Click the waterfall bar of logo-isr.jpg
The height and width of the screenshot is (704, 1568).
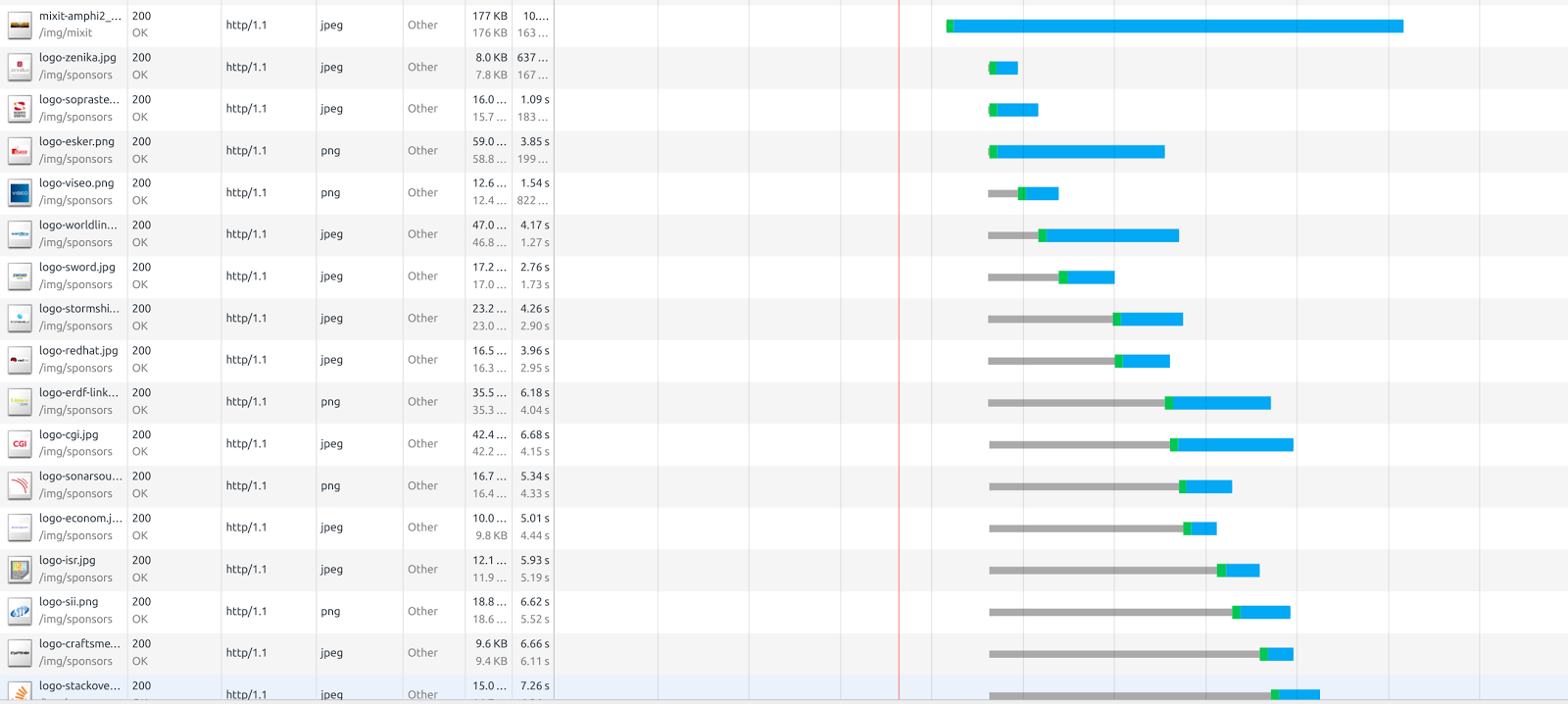click(1124, 571)
